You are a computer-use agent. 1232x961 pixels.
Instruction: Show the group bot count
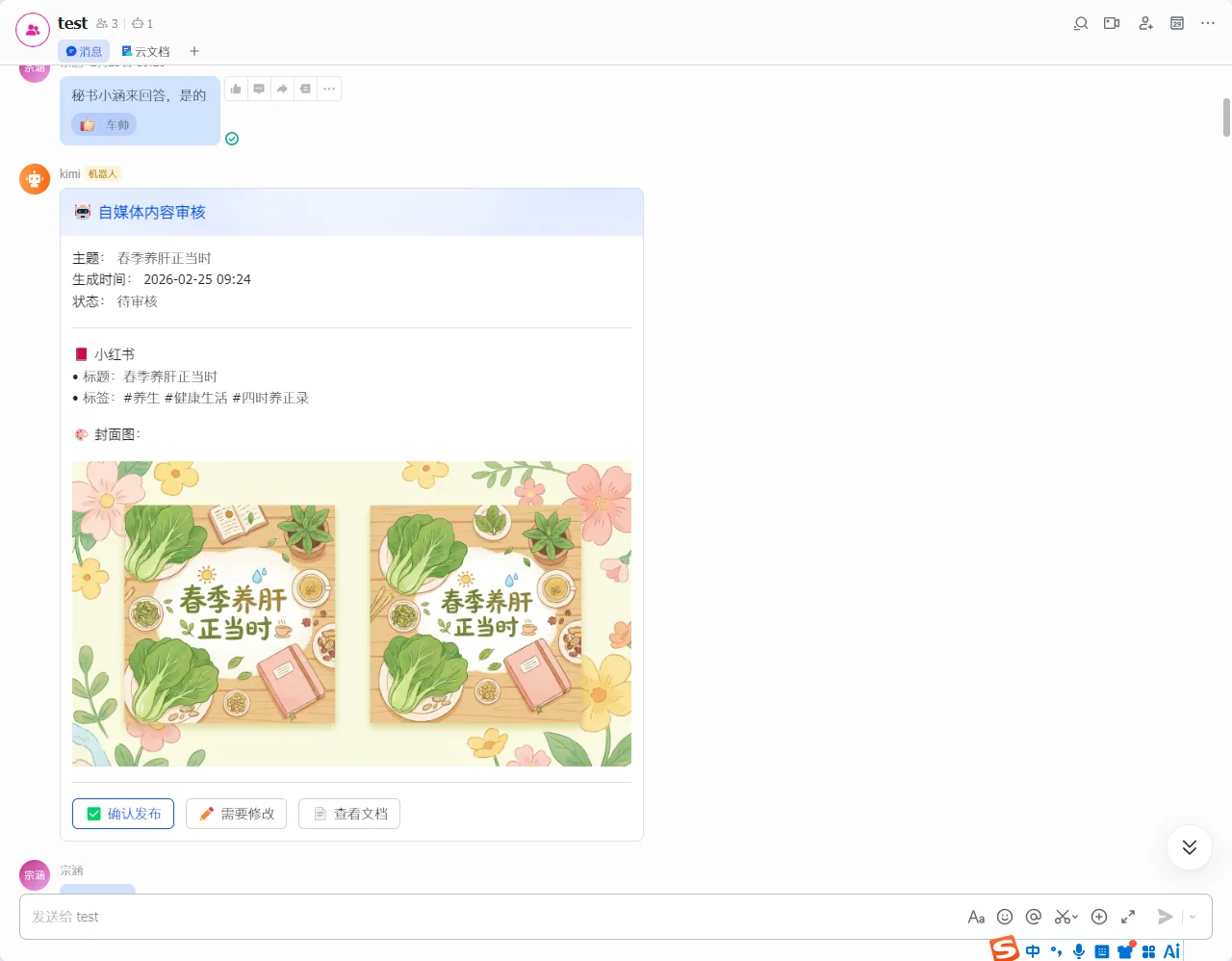point(142,23)
